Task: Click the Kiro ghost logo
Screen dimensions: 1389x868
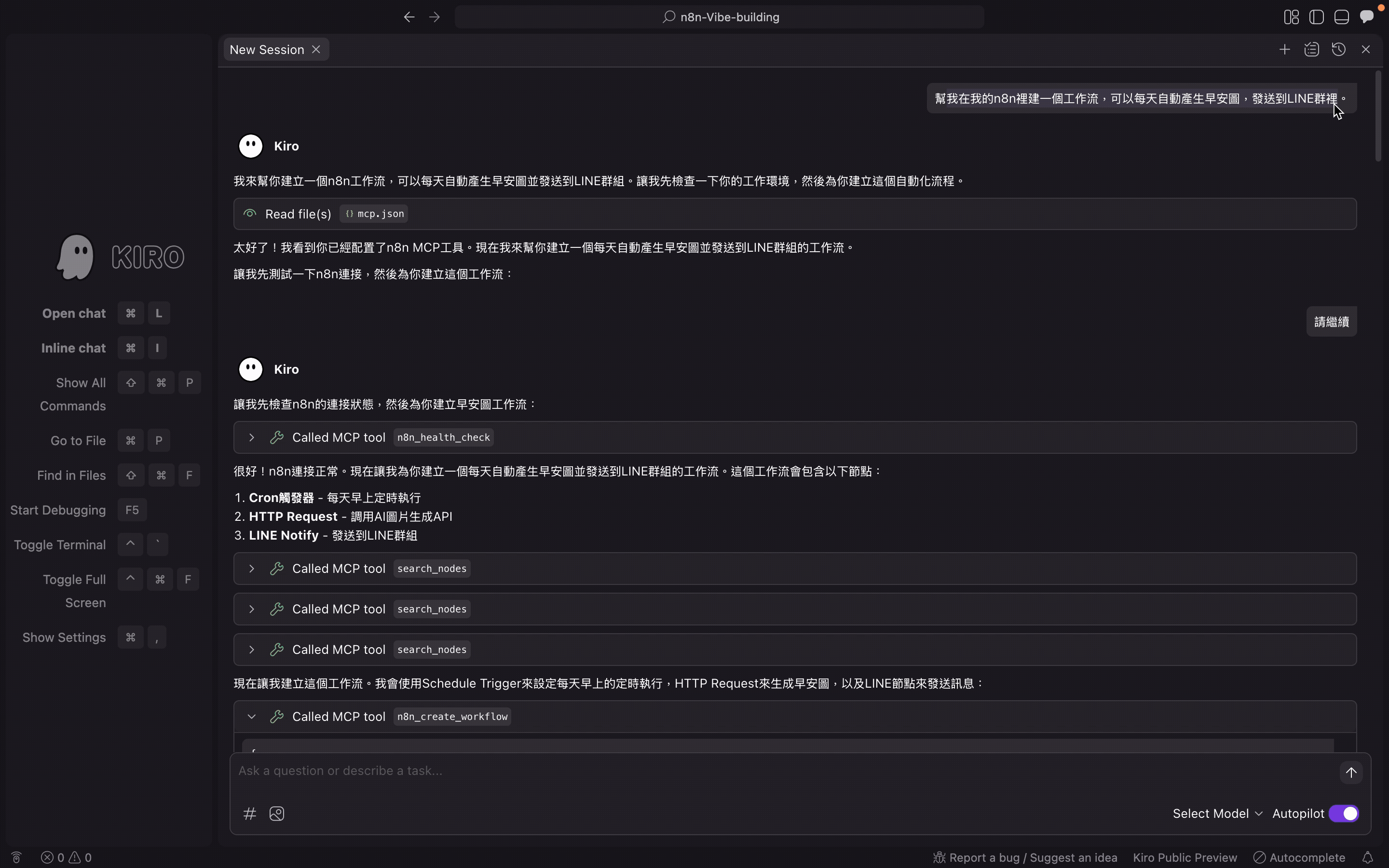Action: (x=75, y=257)
